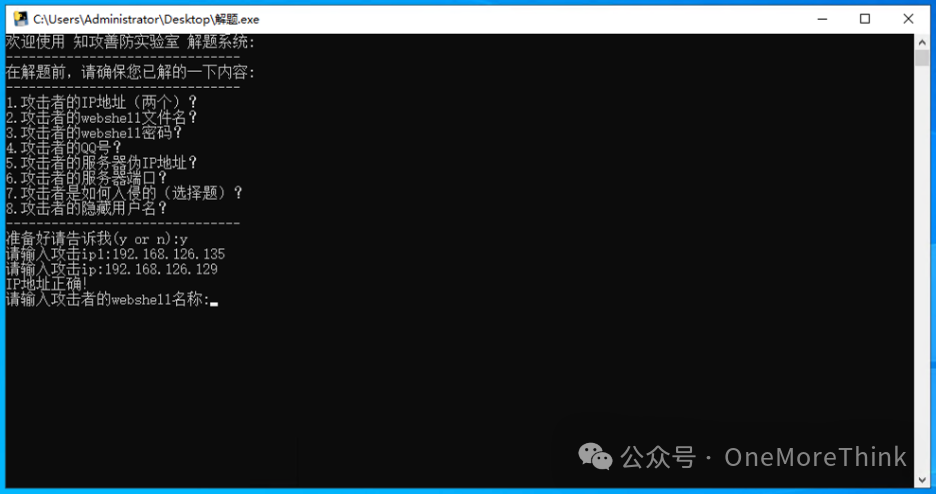Click question 6 about 服务器端口
The height and width of the screenshot is (494, 936).
87,178
